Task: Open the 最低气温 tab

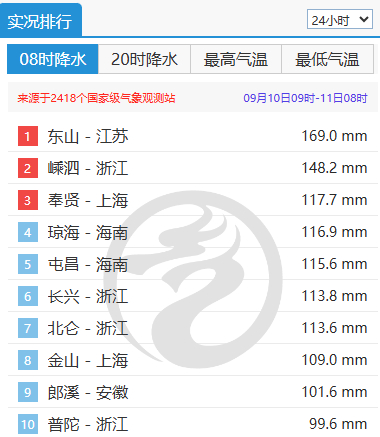Action: click(328, 59)
